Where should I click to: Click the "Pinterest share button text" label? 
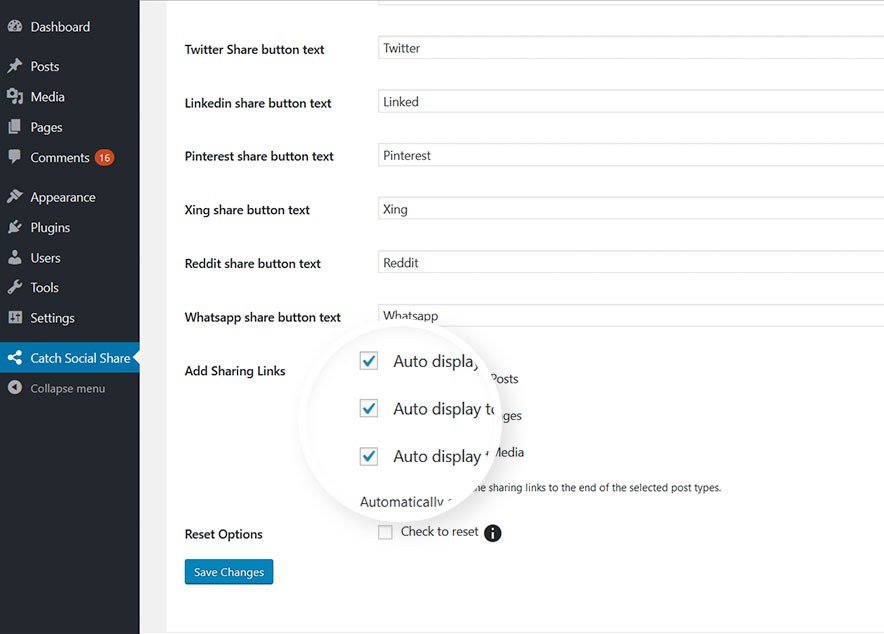click(x=259, y=156)
